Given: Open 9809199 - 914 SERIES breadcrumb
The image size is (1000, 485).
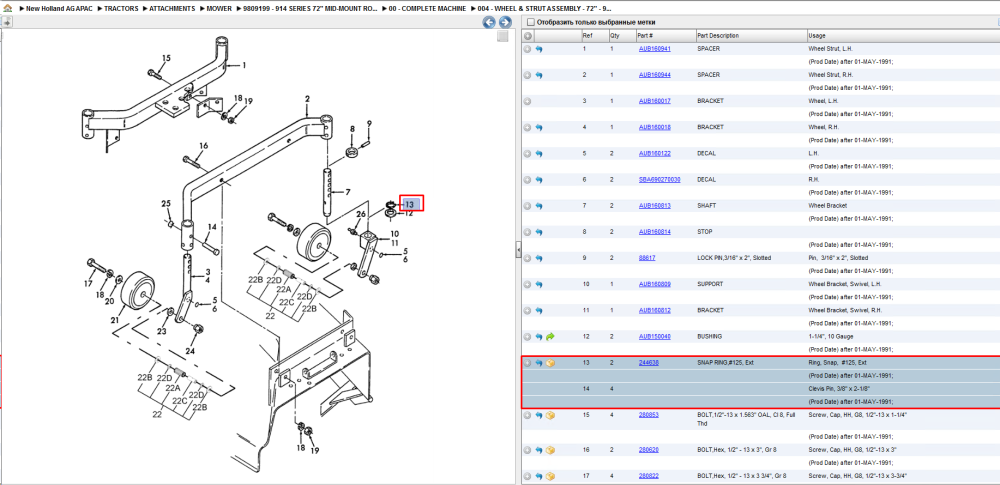Looking at the screenshot, I should pyautogui.click(x=311, y=9).
